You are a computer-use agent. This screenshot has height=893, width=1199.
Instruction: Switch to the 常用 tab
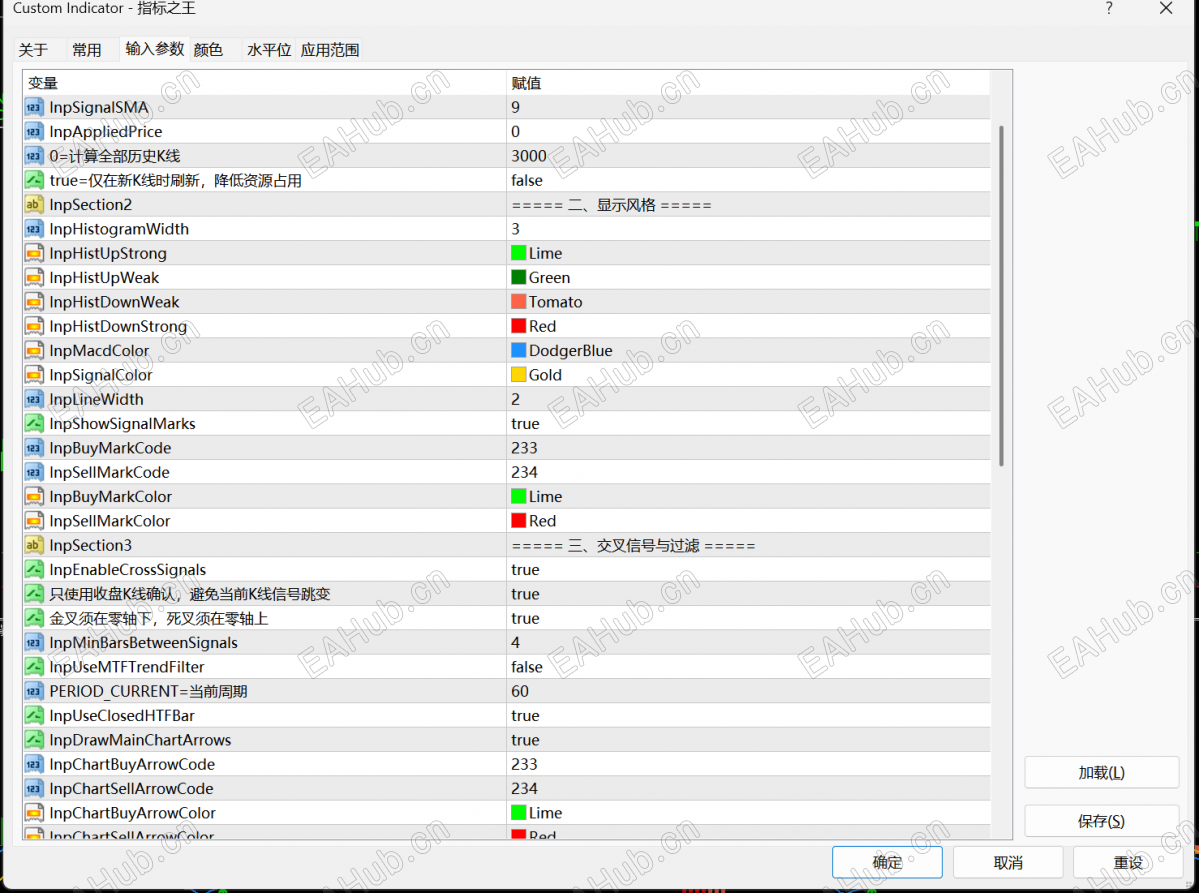point(86,50)
